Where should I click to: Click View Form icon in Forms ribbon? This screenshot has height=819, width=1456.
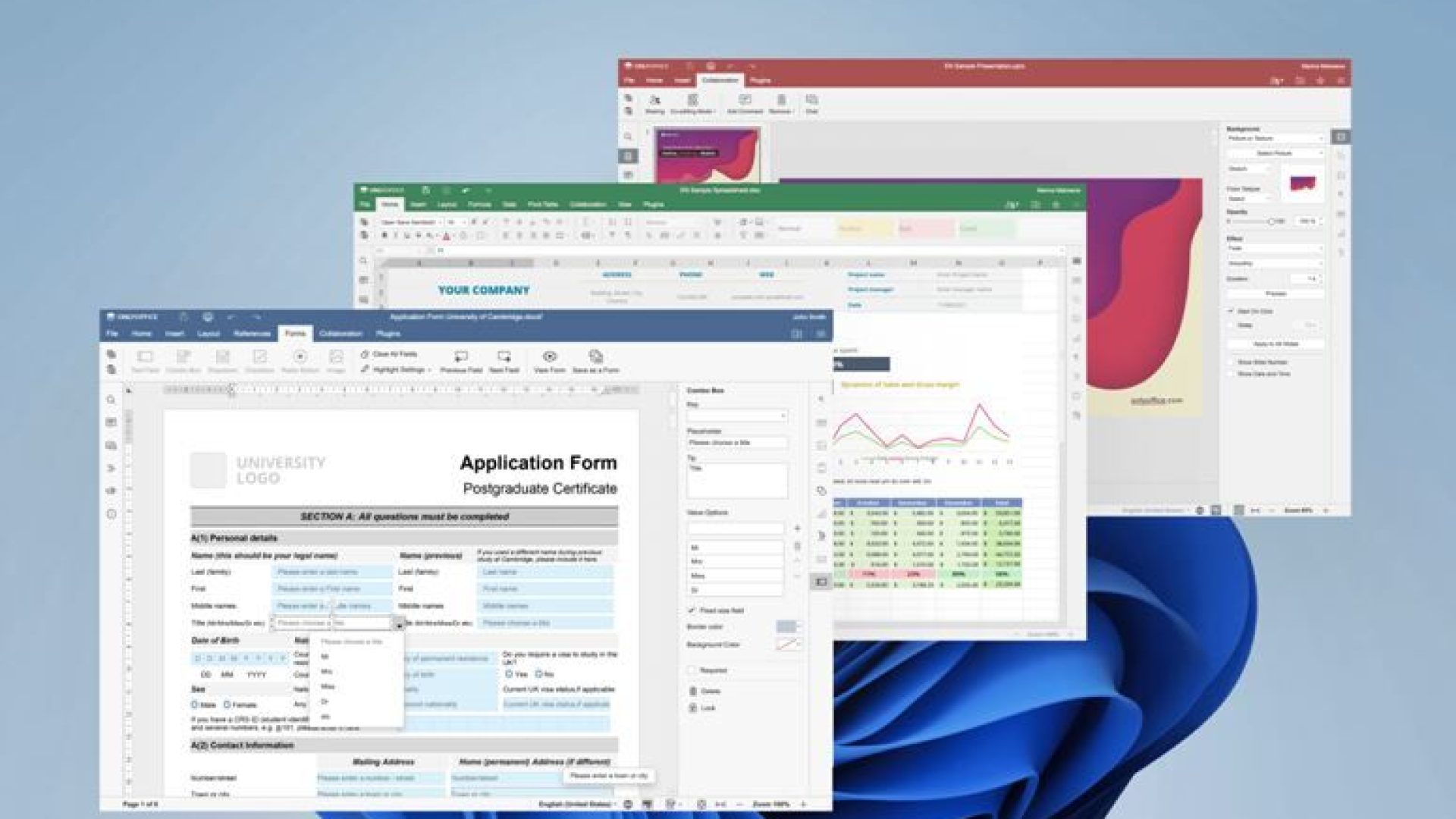click(550, 356)
